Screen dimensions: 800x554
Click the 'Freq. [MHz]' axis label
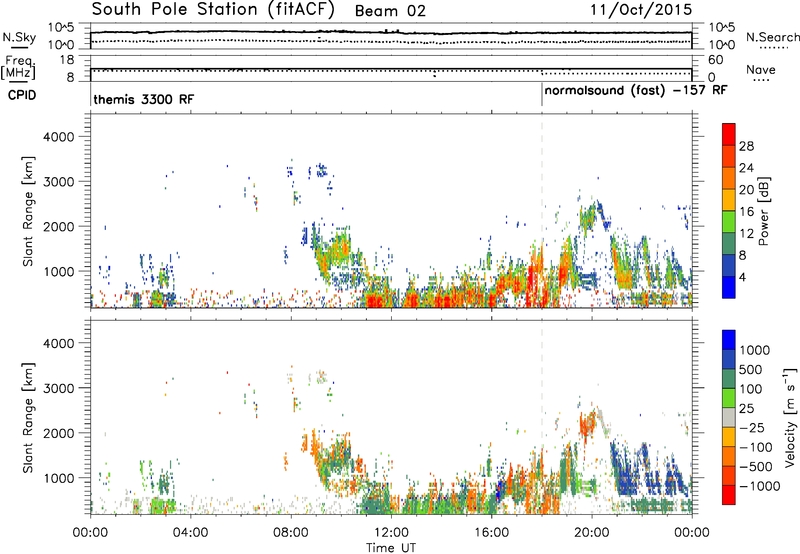(19, 68)
